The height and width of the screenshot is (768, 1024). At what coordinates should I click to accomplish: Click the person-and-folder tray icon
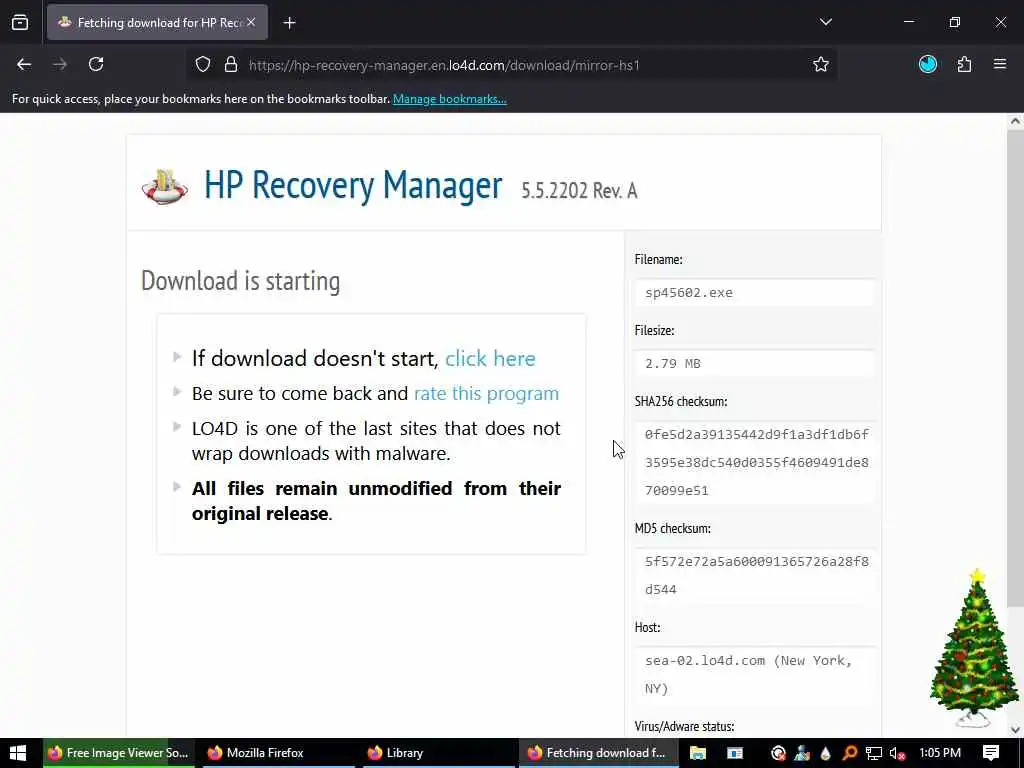[802, 754]
